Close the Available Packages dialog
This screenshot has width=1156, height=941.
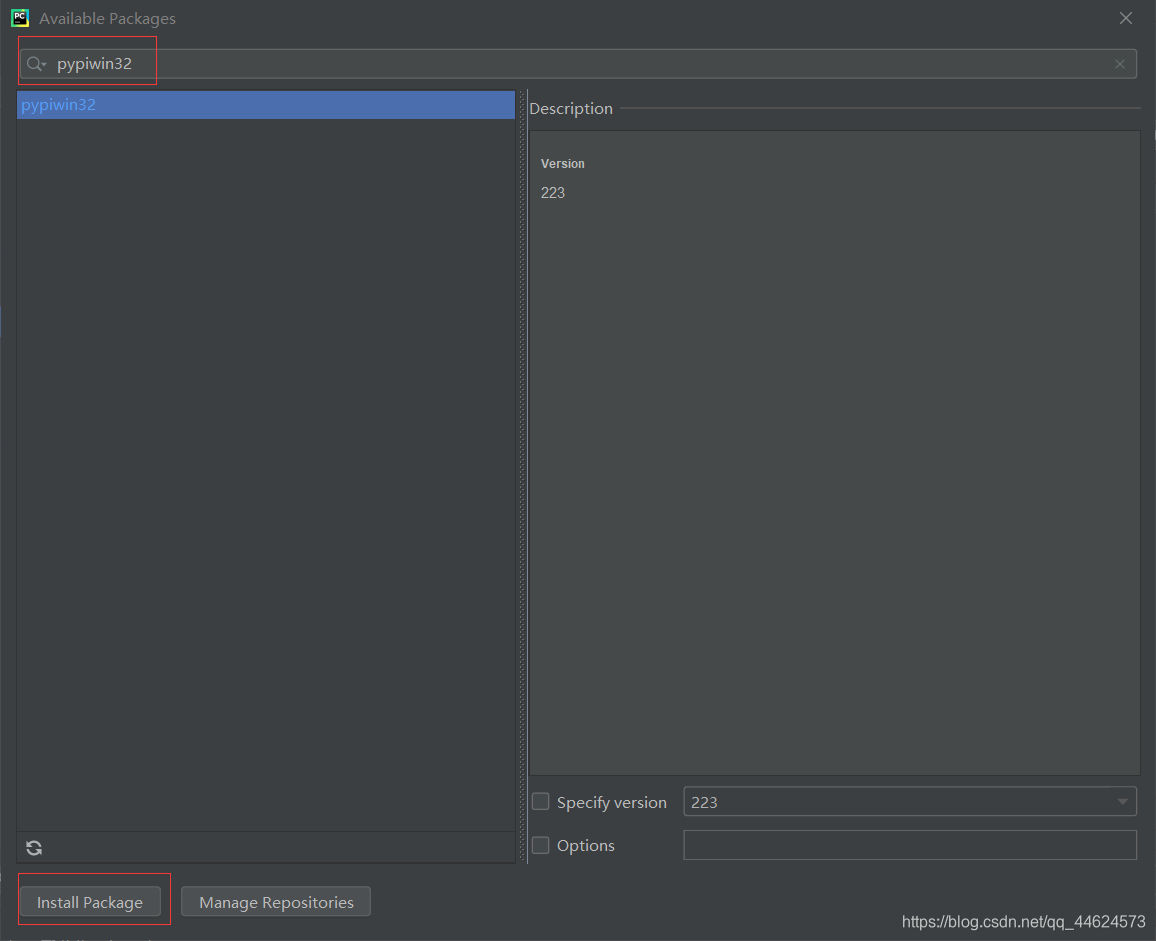point(1126,18)
